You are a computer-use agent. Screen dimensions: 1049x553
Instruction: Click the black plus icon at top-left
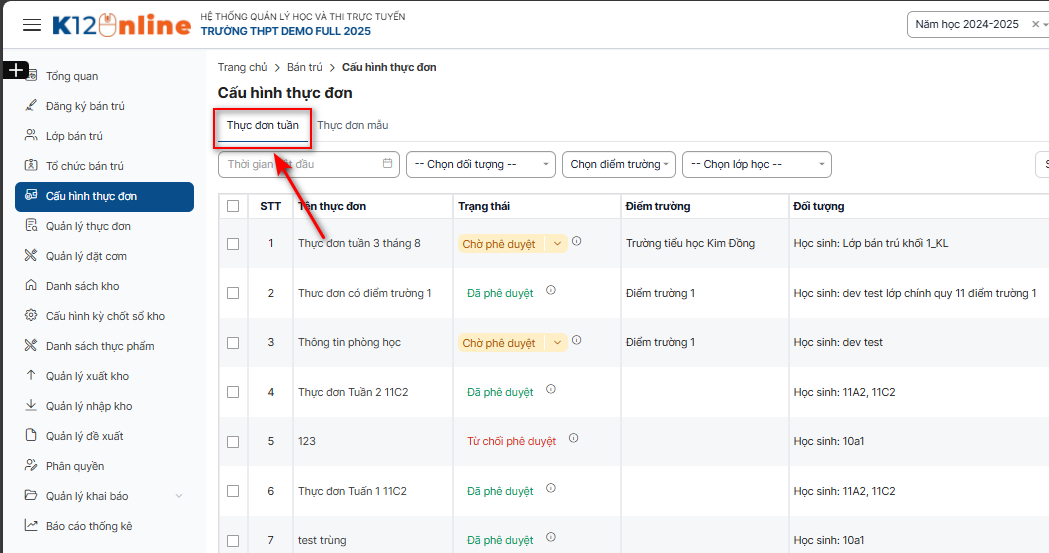point(16,70)
